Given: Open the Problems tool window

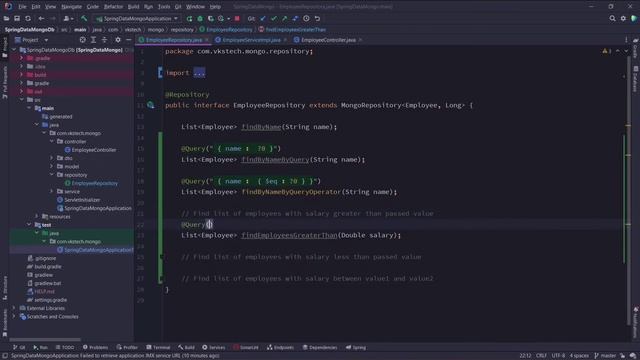Looking at the screenshot, I should click(95, 347).
